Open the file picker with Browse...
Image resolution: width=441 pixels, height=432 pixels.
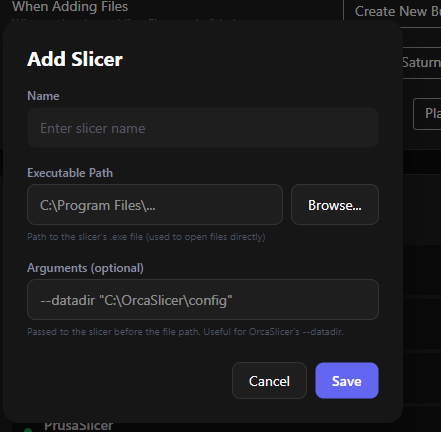click(x=335, y=205)
